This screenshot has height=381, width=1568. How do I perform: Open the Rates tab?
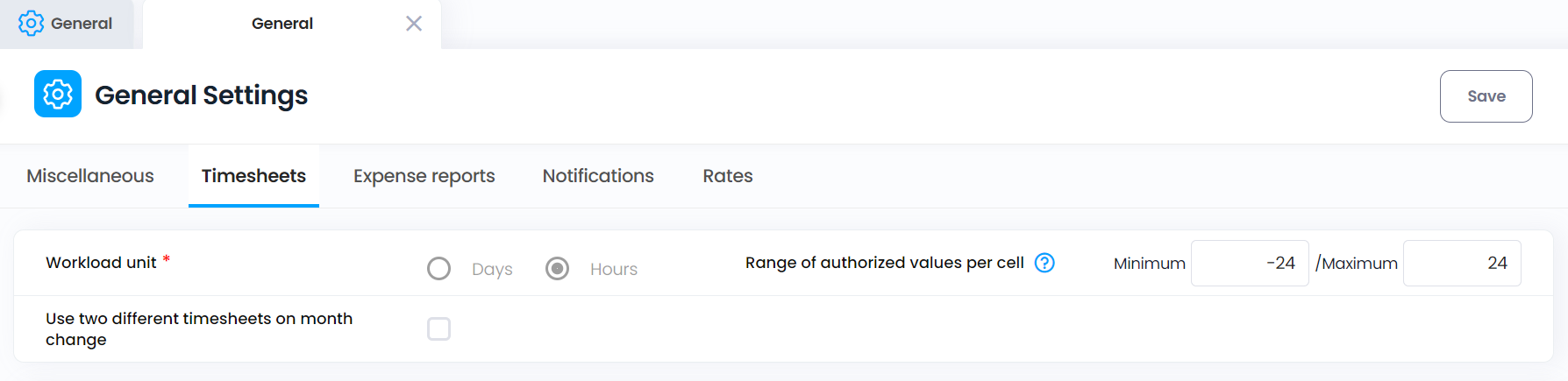coord(728,176)
